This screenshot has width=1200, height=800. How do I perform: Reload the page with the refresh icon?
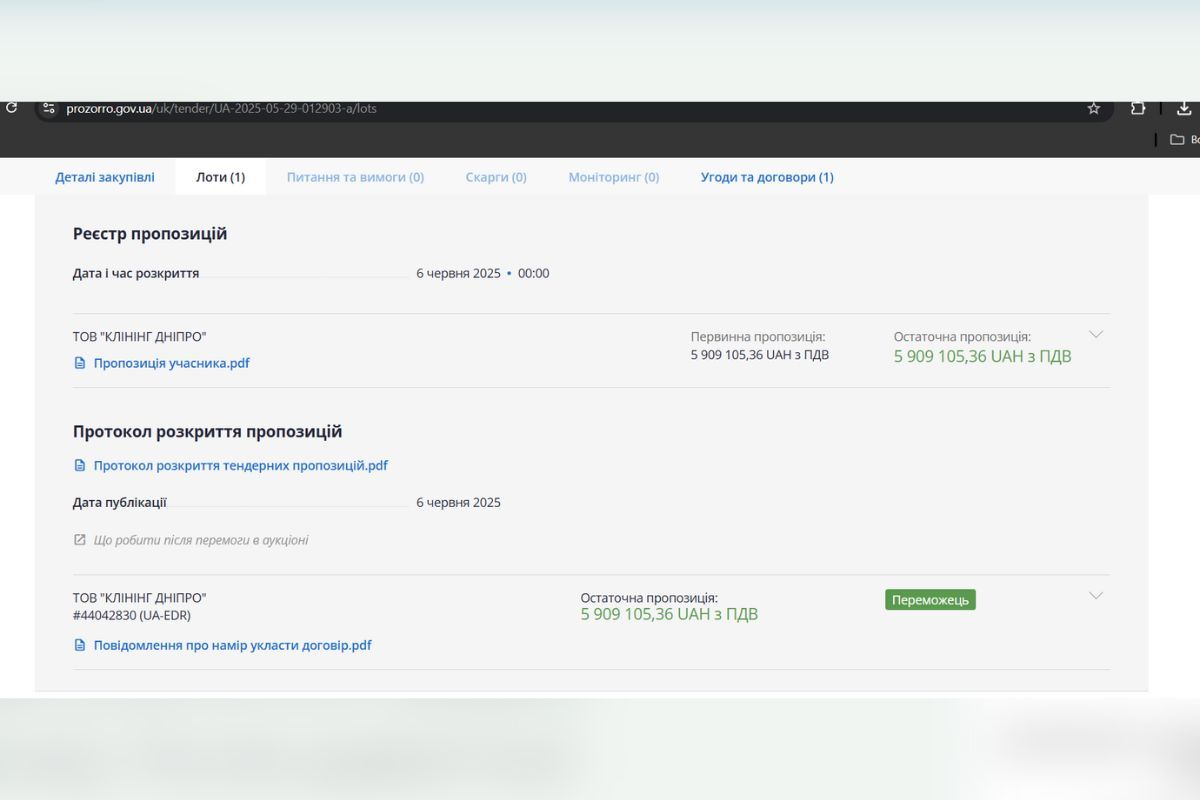[12, 108]
